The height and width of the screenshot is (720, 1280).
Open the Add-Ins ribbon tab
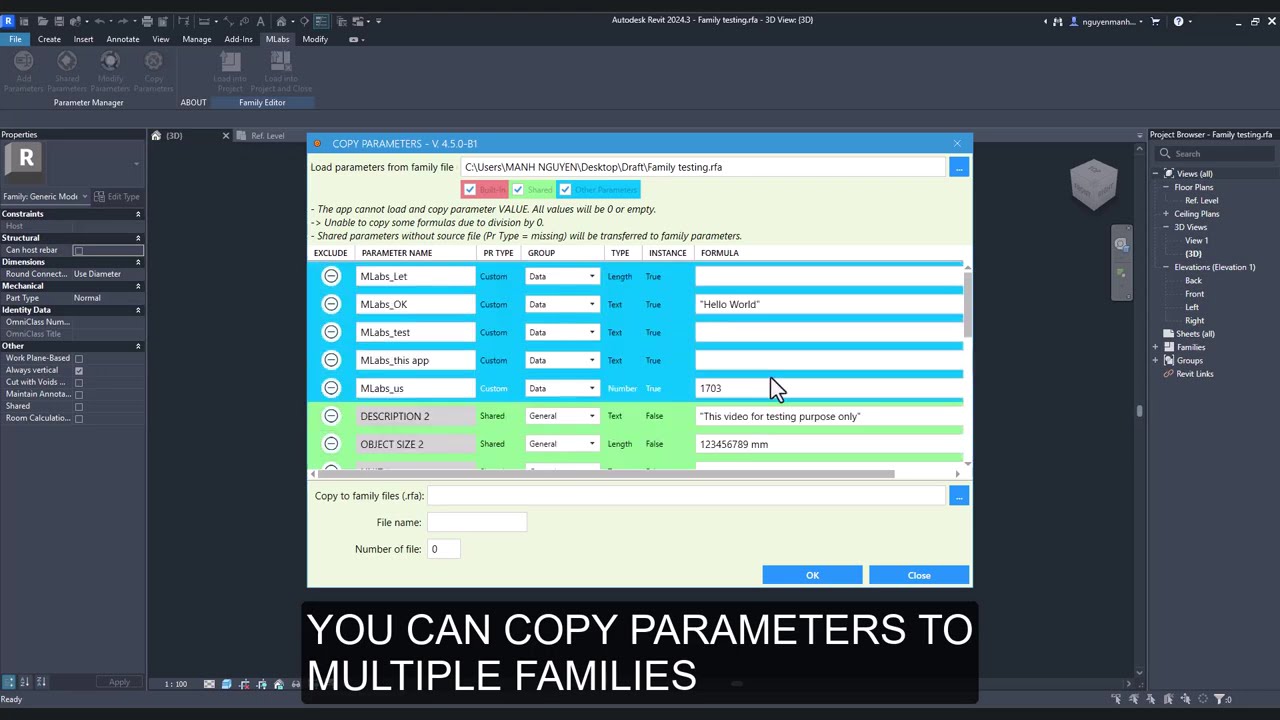(x=238, y=39)
